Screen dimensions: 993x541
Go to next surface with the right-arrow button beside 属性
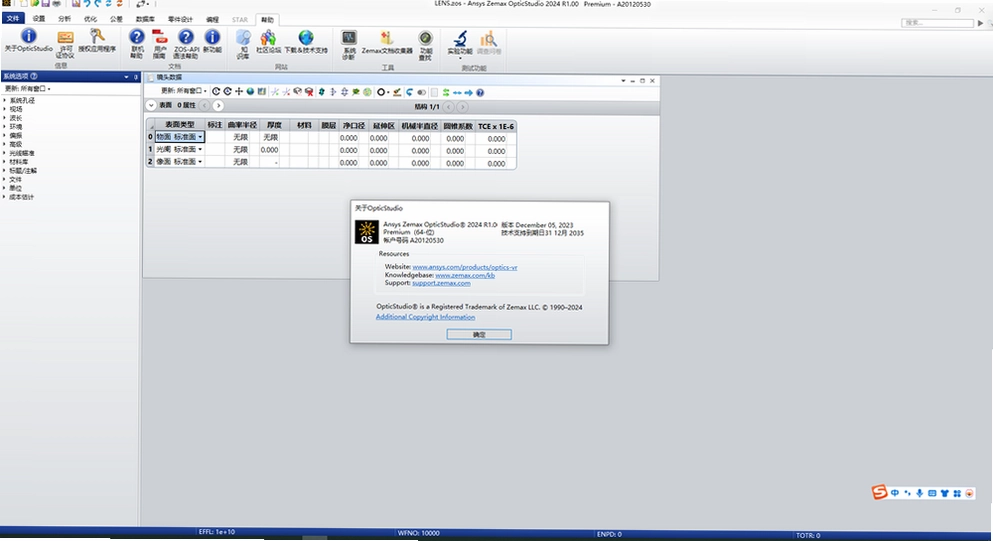218,105
